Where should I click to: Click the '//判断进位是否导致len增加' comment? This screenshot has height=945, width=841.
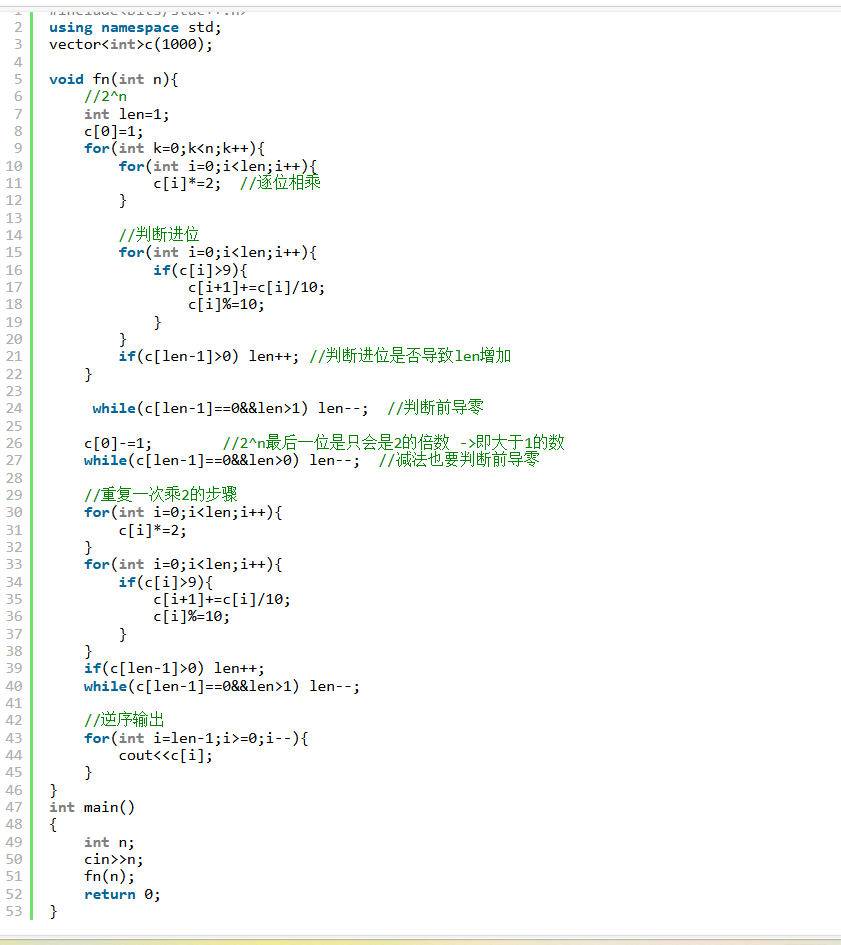(x=410, y=356)
